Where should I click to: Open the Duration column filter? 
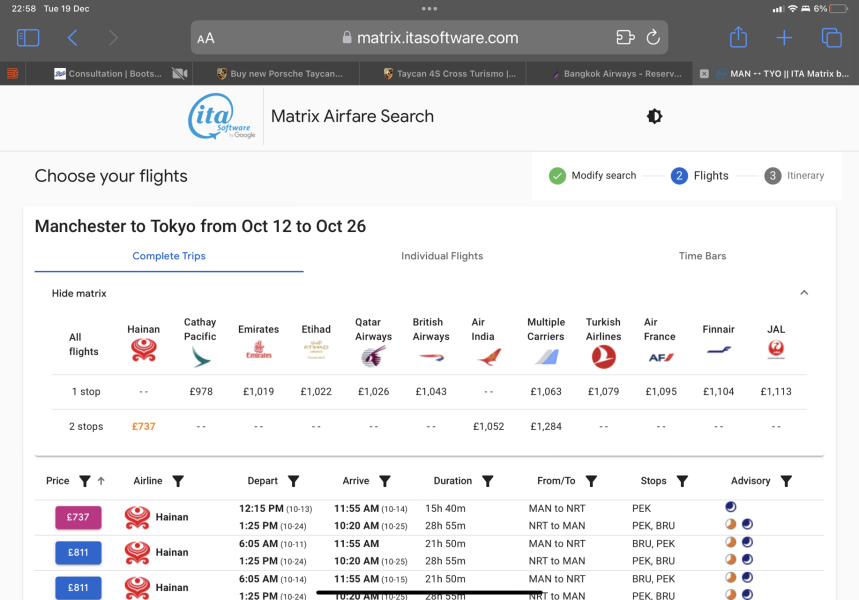[x=488, y=481]
